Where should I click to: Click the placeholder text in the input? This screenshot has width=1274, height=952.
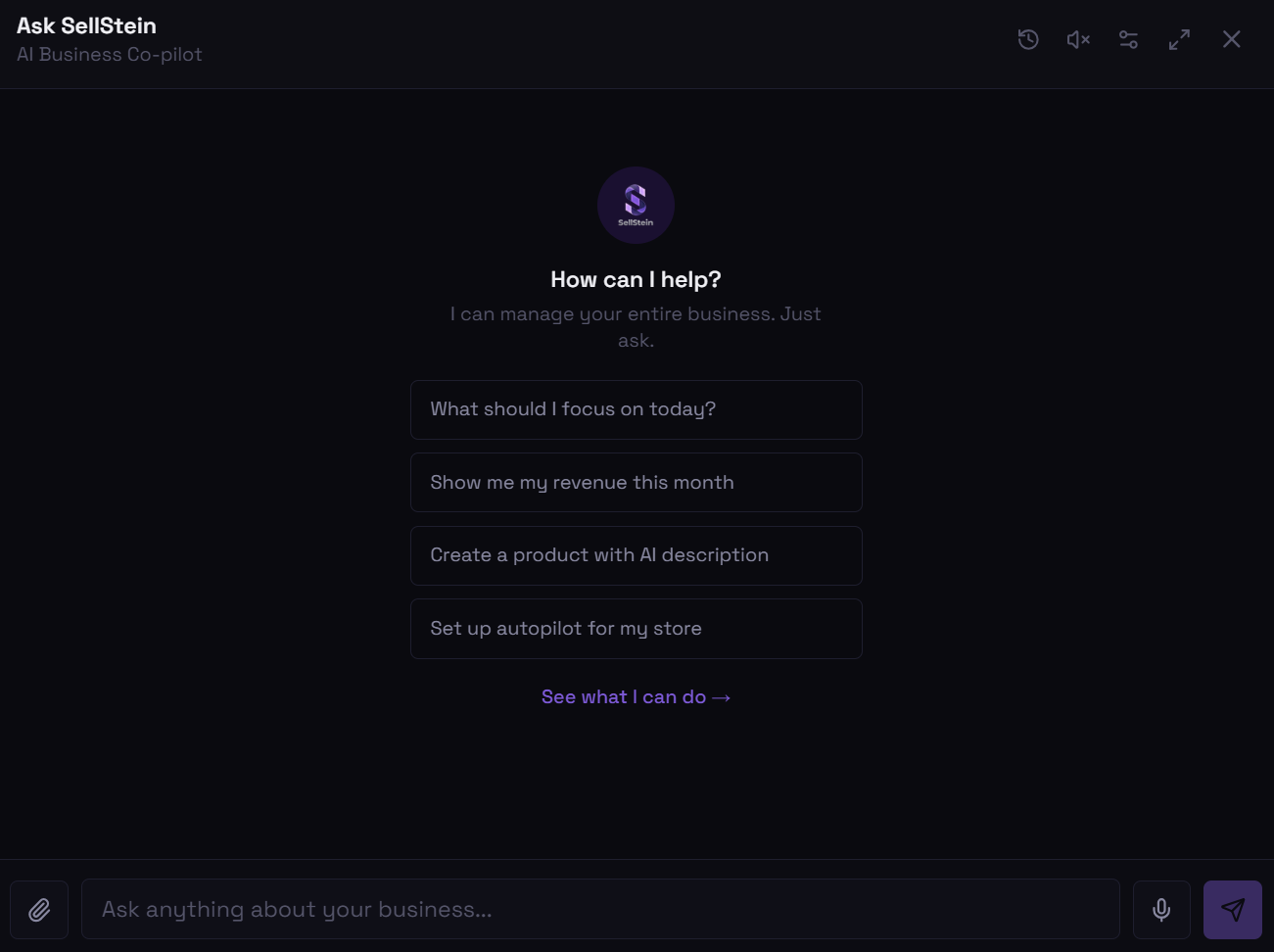point(296,909)
